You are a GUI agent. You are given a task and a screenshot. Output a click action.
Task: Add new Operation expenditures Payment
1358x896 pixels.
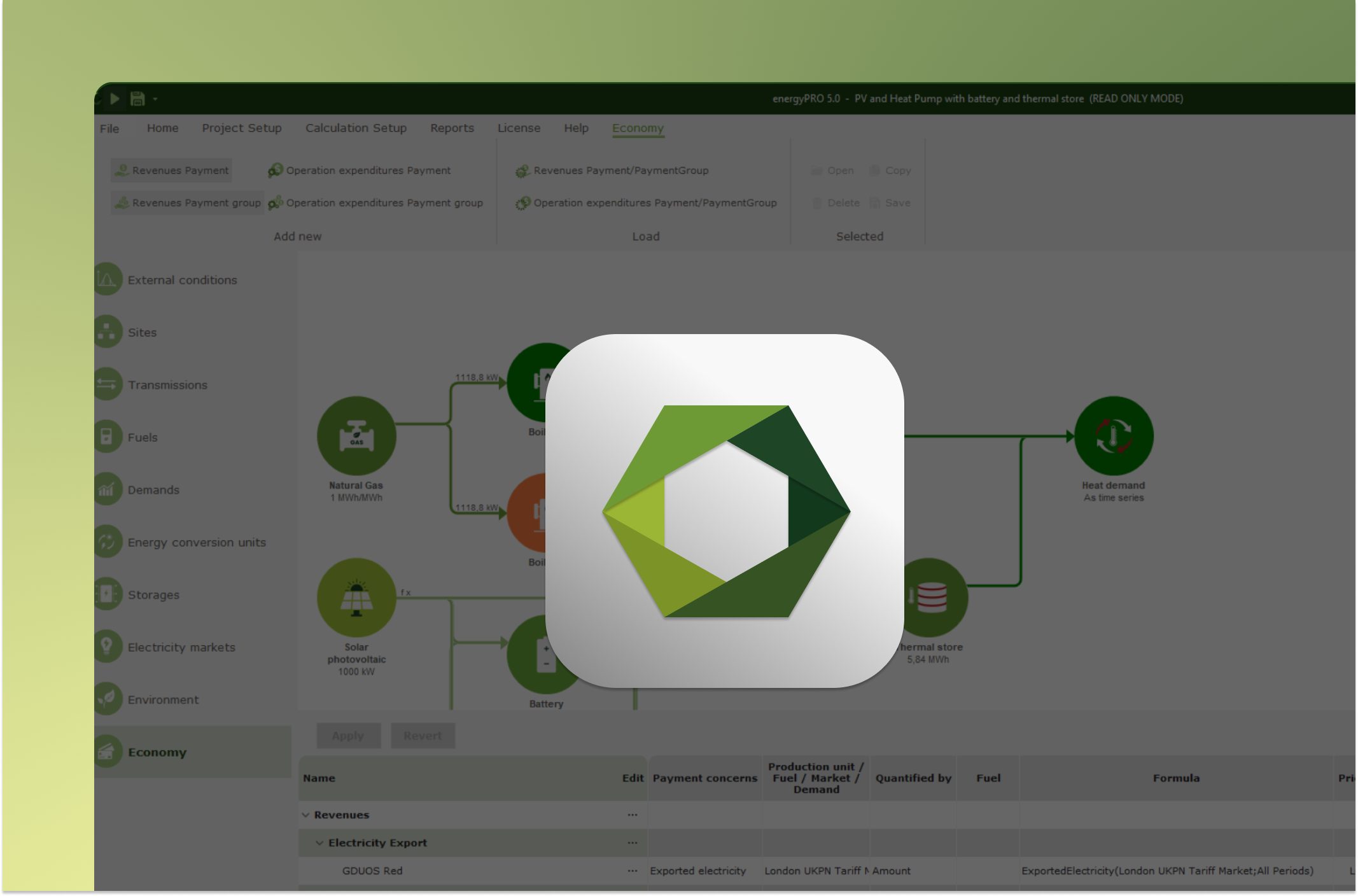[360, 171]
